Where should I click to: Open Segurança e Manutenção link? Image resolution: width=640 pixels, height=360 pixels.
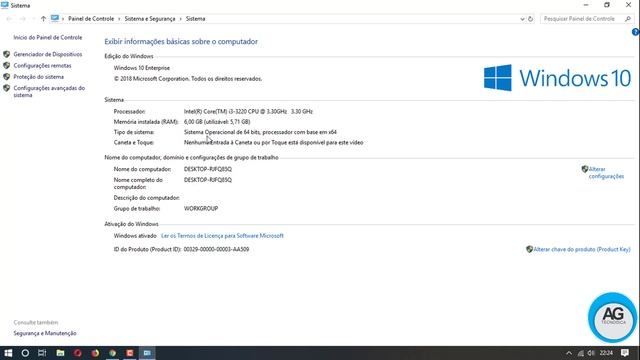coord(45,333)
